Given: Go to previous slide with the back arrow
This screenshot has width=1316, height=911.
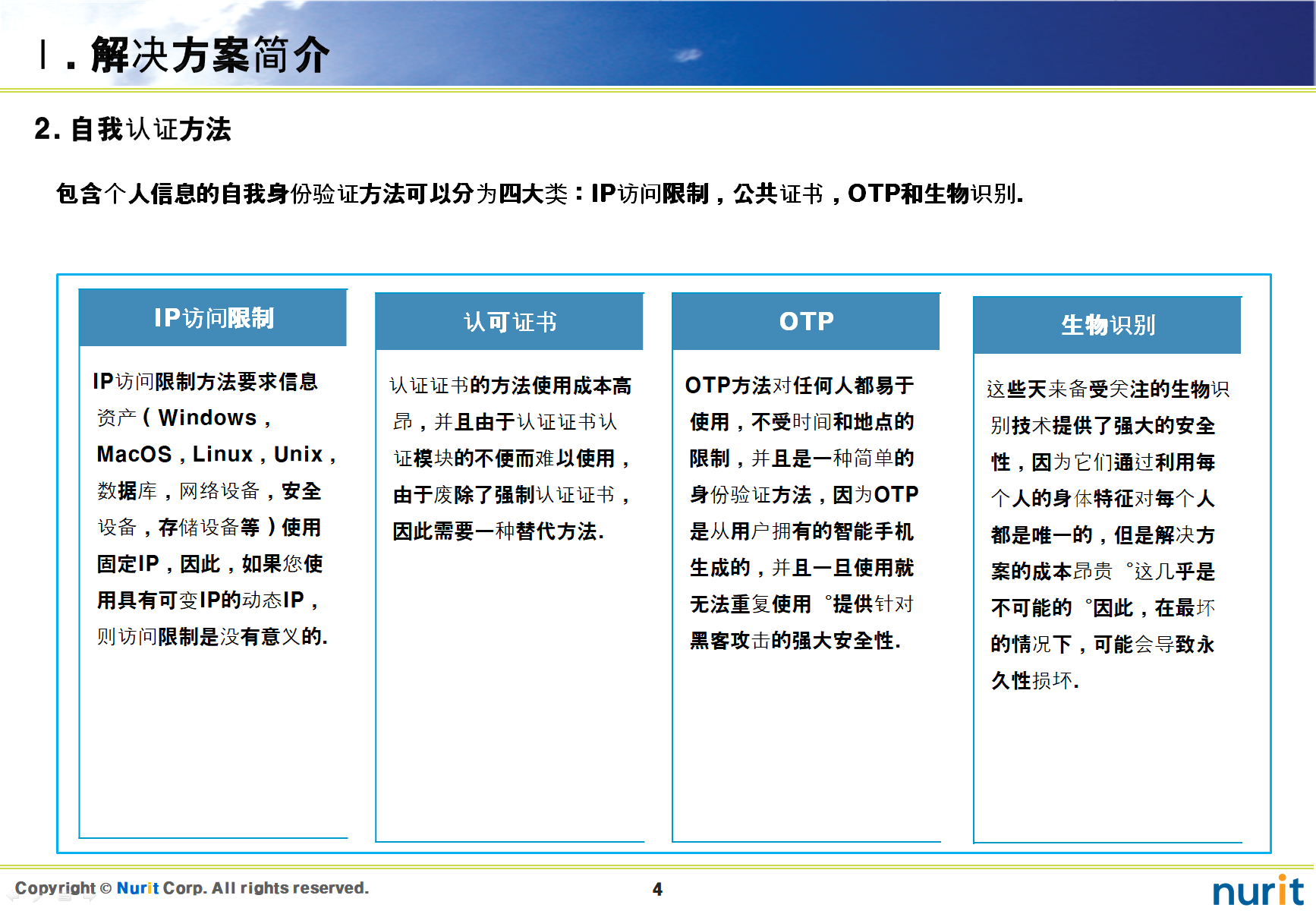Looking at the screenshot, I should pos(13,896).
